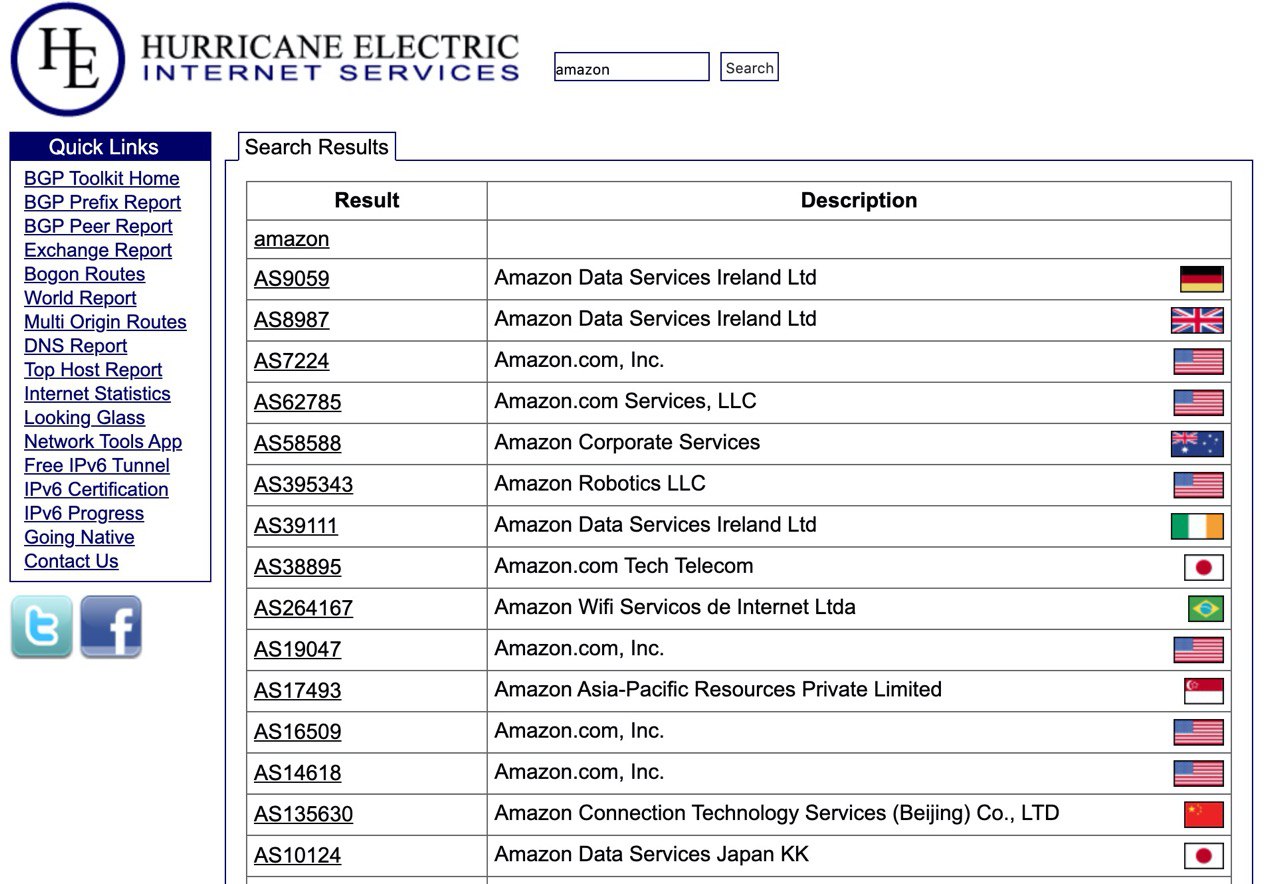This screenshot has width=1280, height=884.
Task: Click the Quick Links panel header
Action: coord(110,147)
